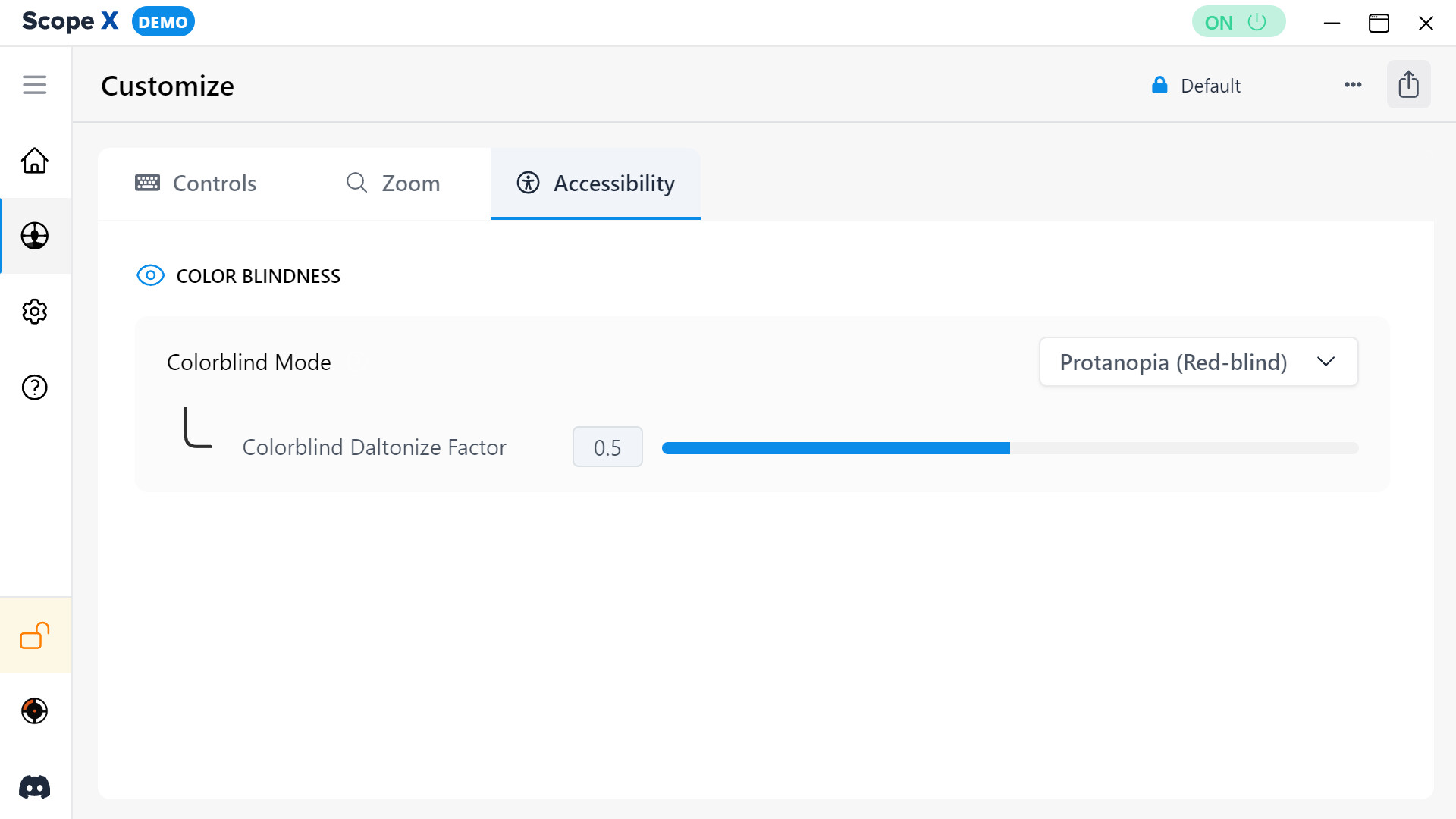This screenshot has height=819, width=1456.
Task: Click the Default profile name
Action: (x=1210, y=86)
